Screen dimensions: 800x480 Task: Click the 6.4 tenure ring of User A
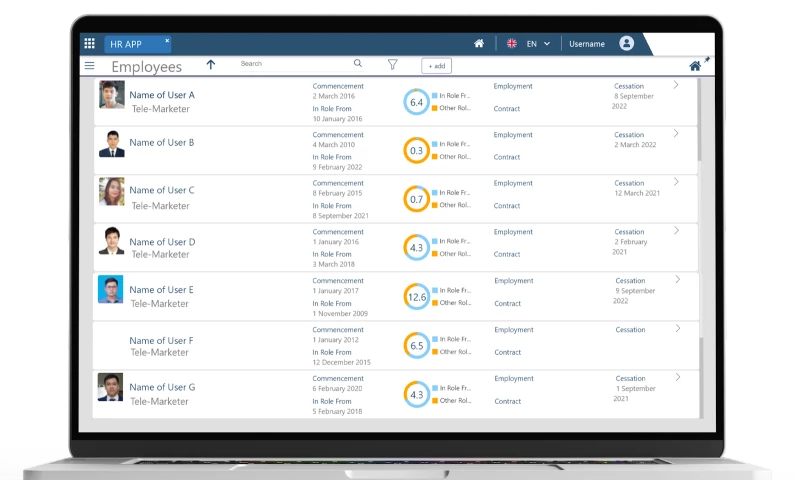click(x=416, y=102)
